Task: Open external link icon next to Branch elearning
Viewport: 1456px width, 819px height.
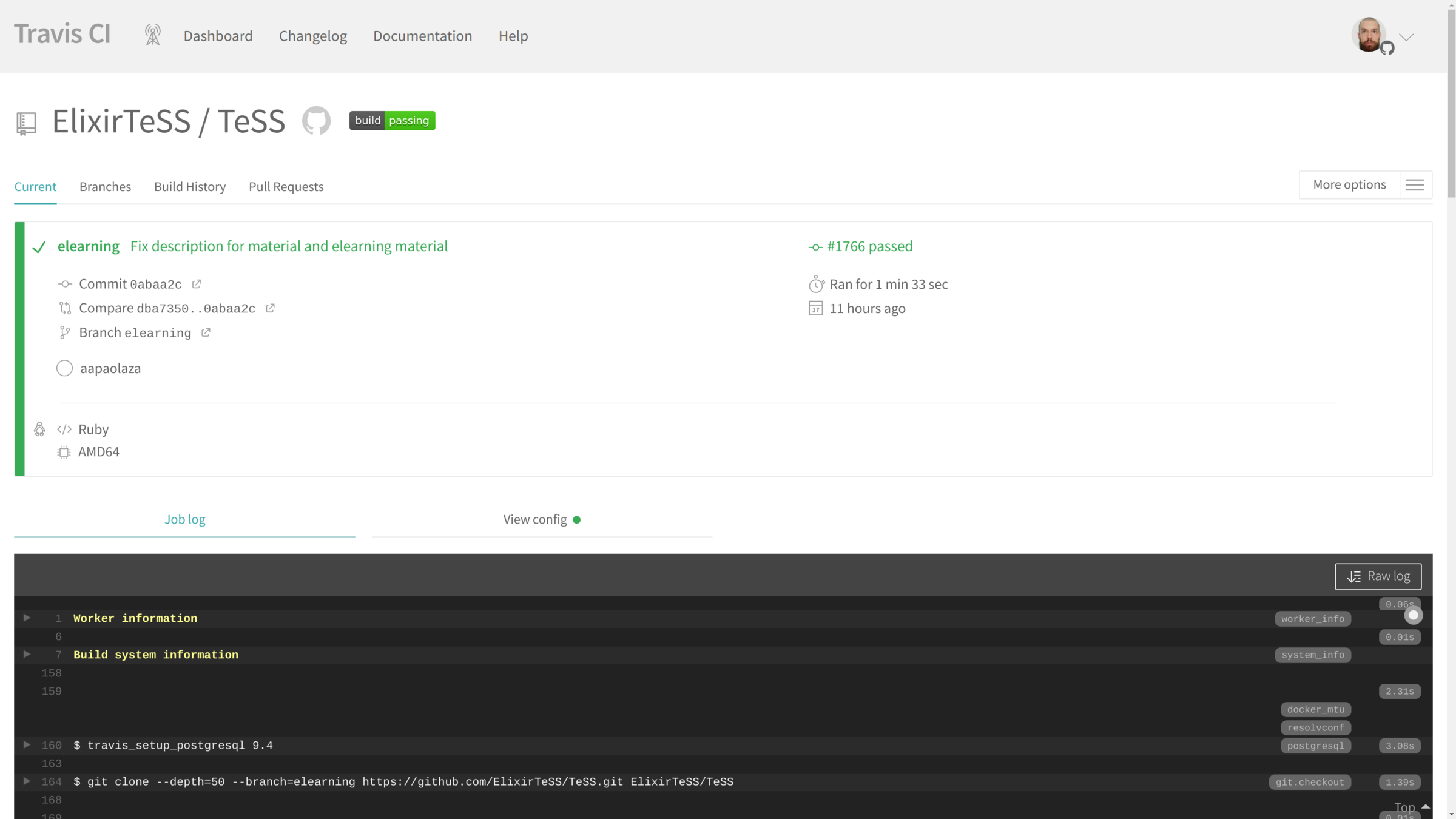Action: [x=206, y=332]
